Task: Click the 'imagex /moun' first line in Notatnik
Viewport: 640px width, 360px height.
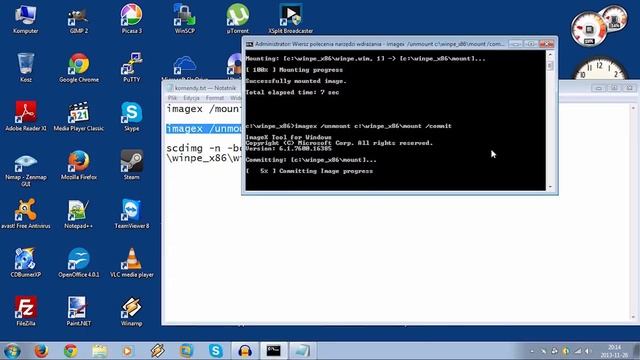Action: coord(204,109)
